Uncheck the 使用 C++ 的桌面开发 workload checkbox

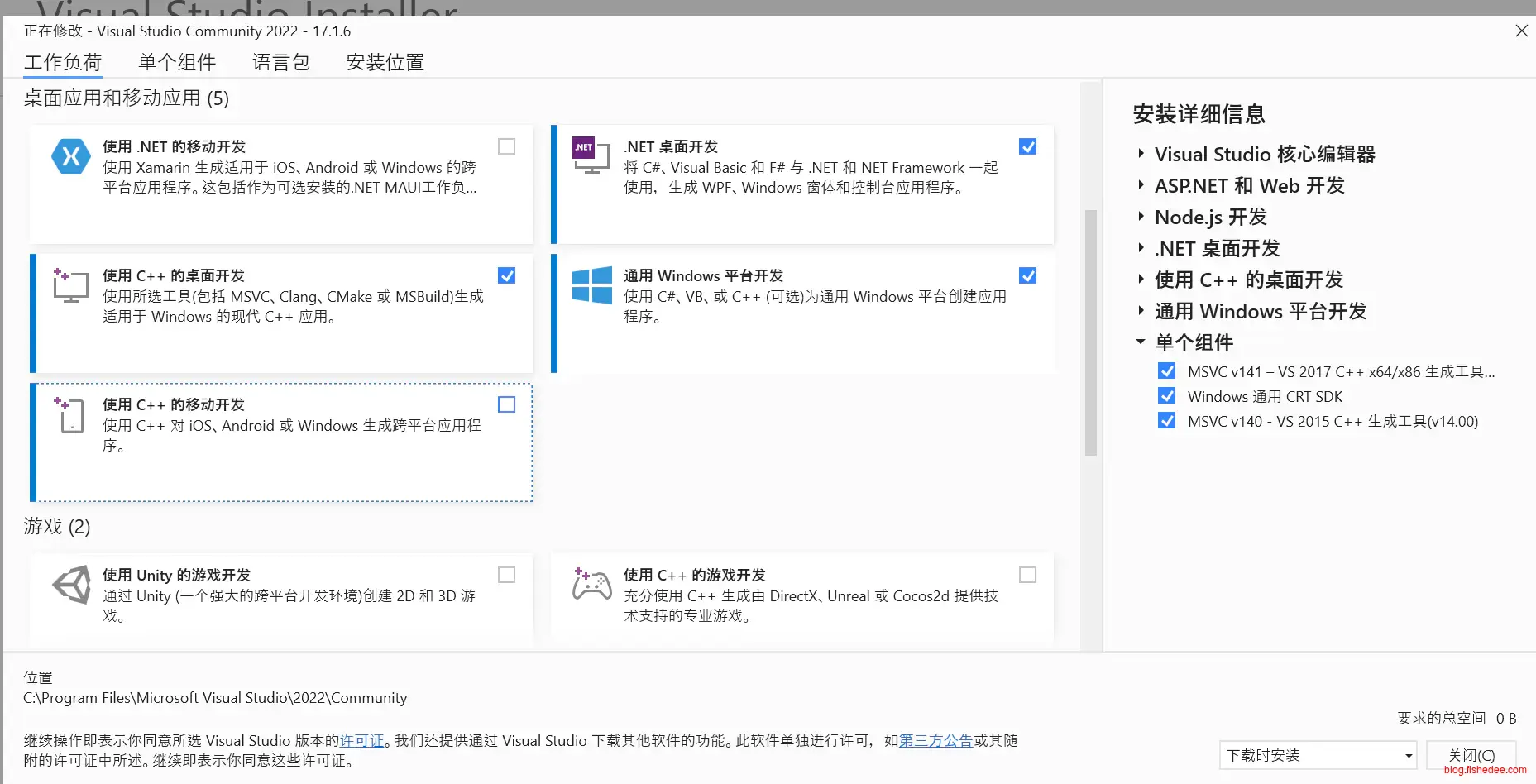click(x=506, y=275)
